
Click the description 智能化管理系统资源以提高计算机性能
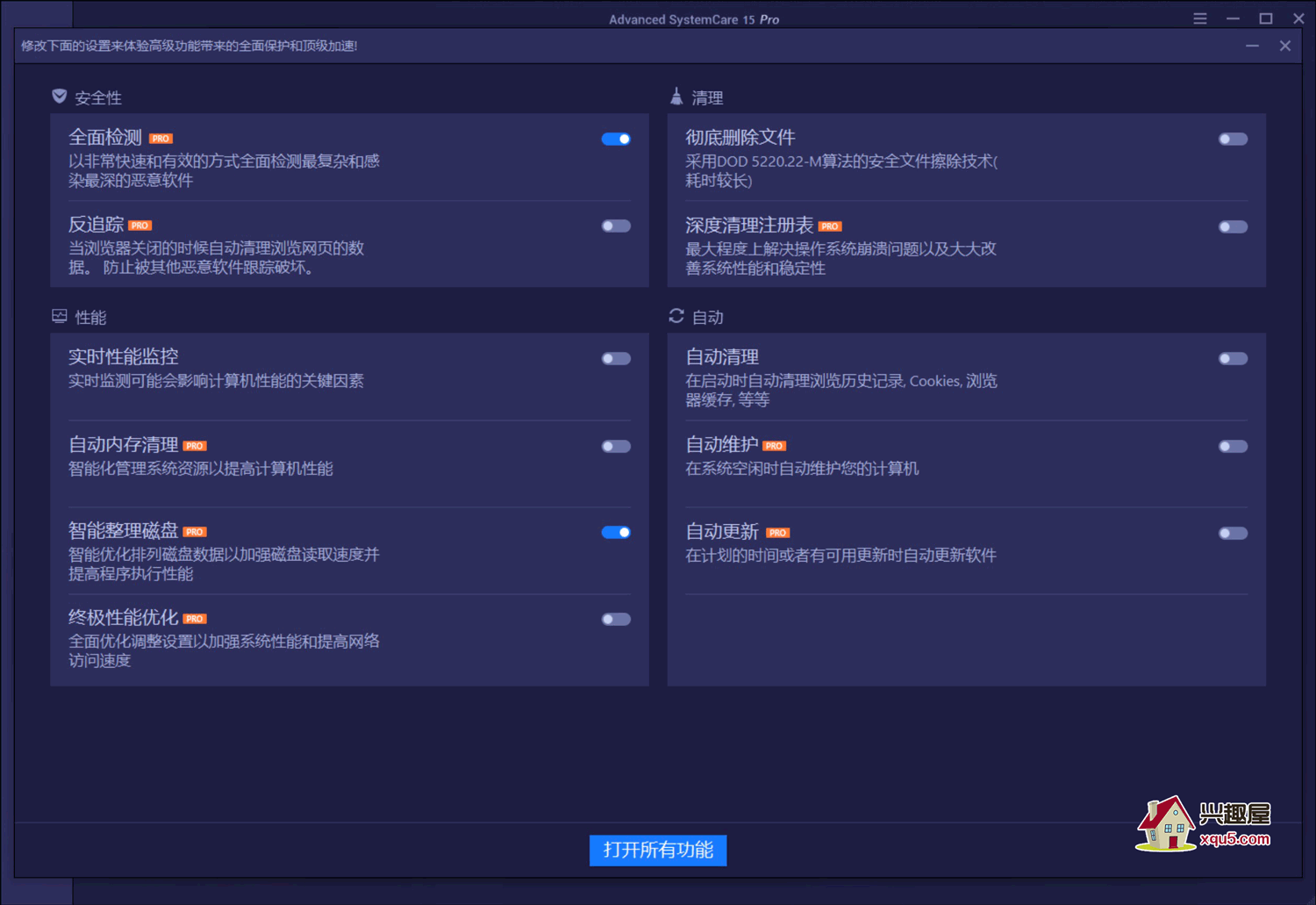pos(201,469)
